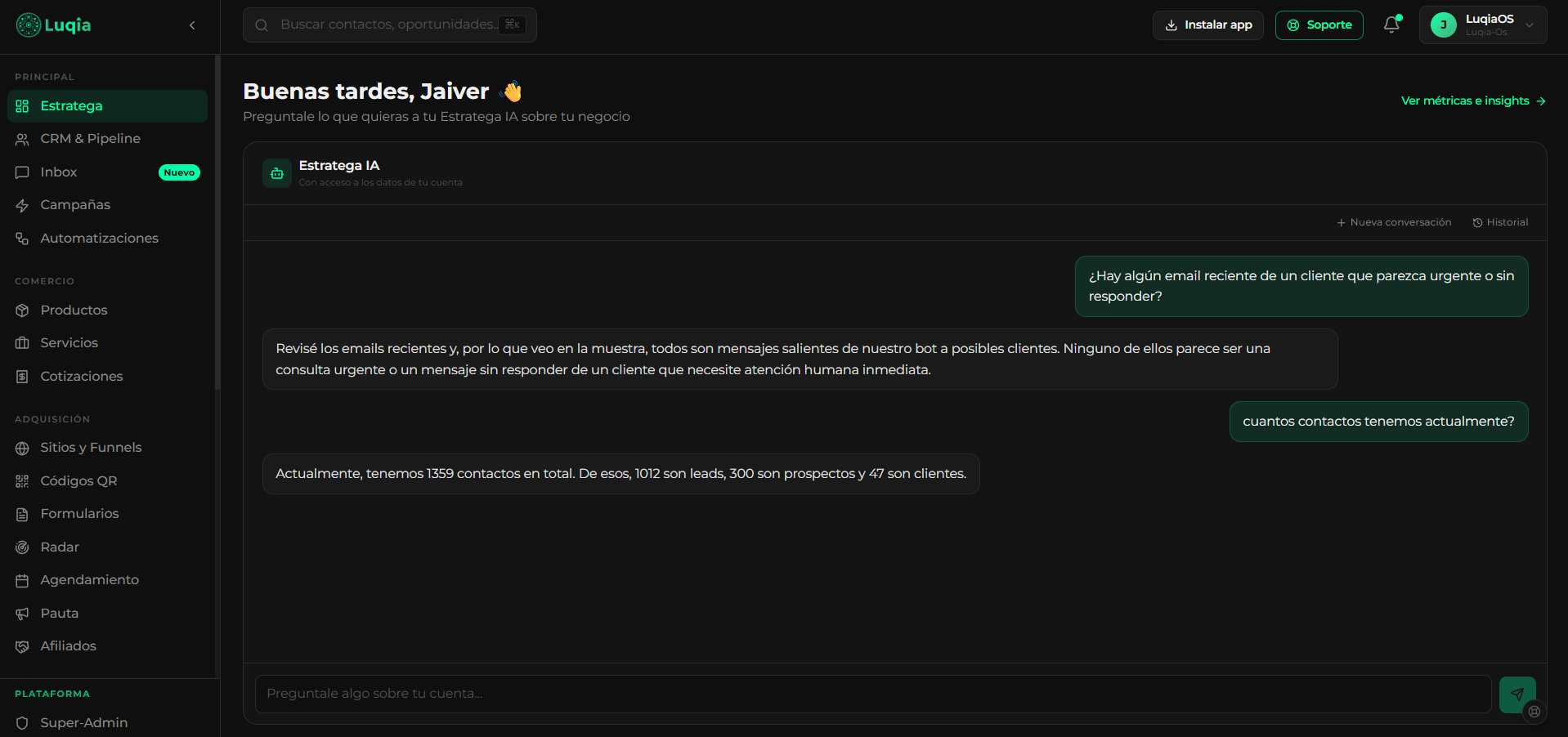Send the message with paper plane button

[x=1517, y=695]
